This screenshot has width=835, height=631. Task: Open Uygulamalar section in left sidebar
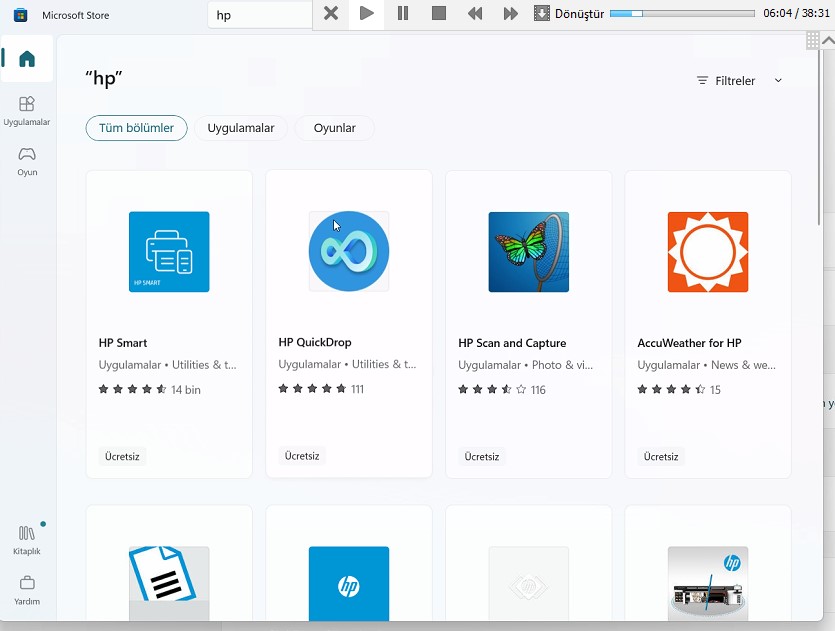27,110
